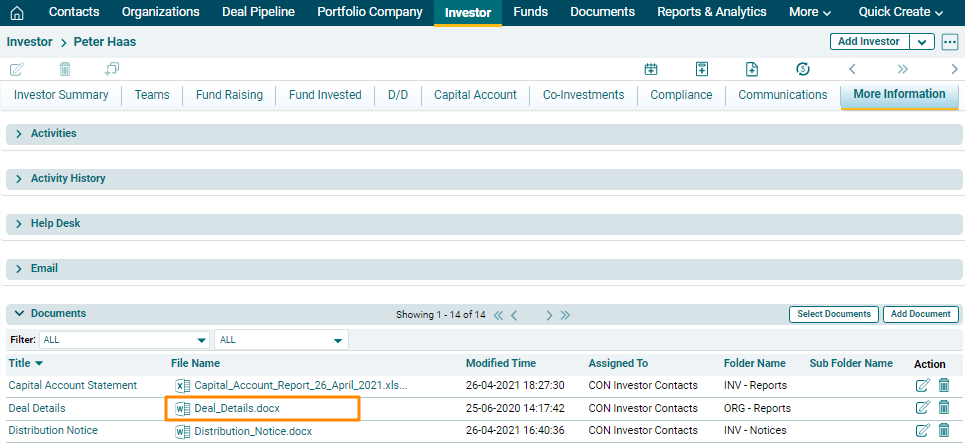This screenshot has height=445, width=965.
Task: Click the calendar event icon in toolbar
Action: (651, 69)
